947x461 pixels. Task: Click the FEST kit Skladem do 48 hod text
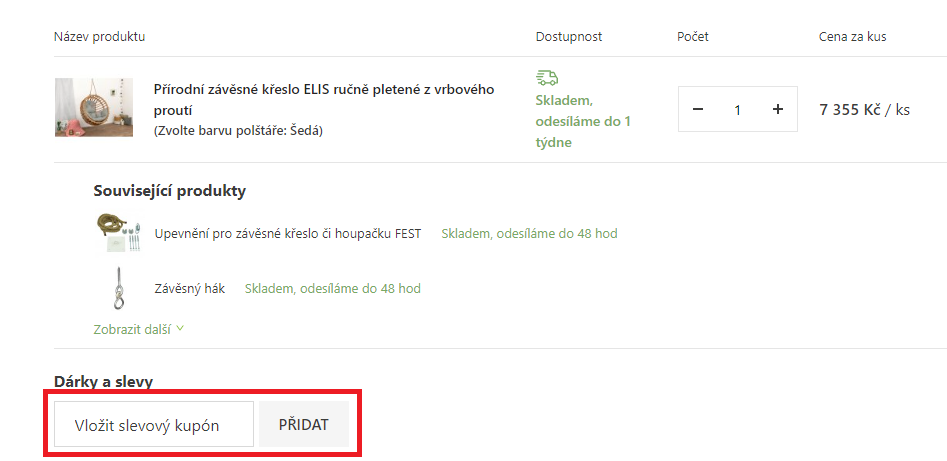click(x=529, y=234)
